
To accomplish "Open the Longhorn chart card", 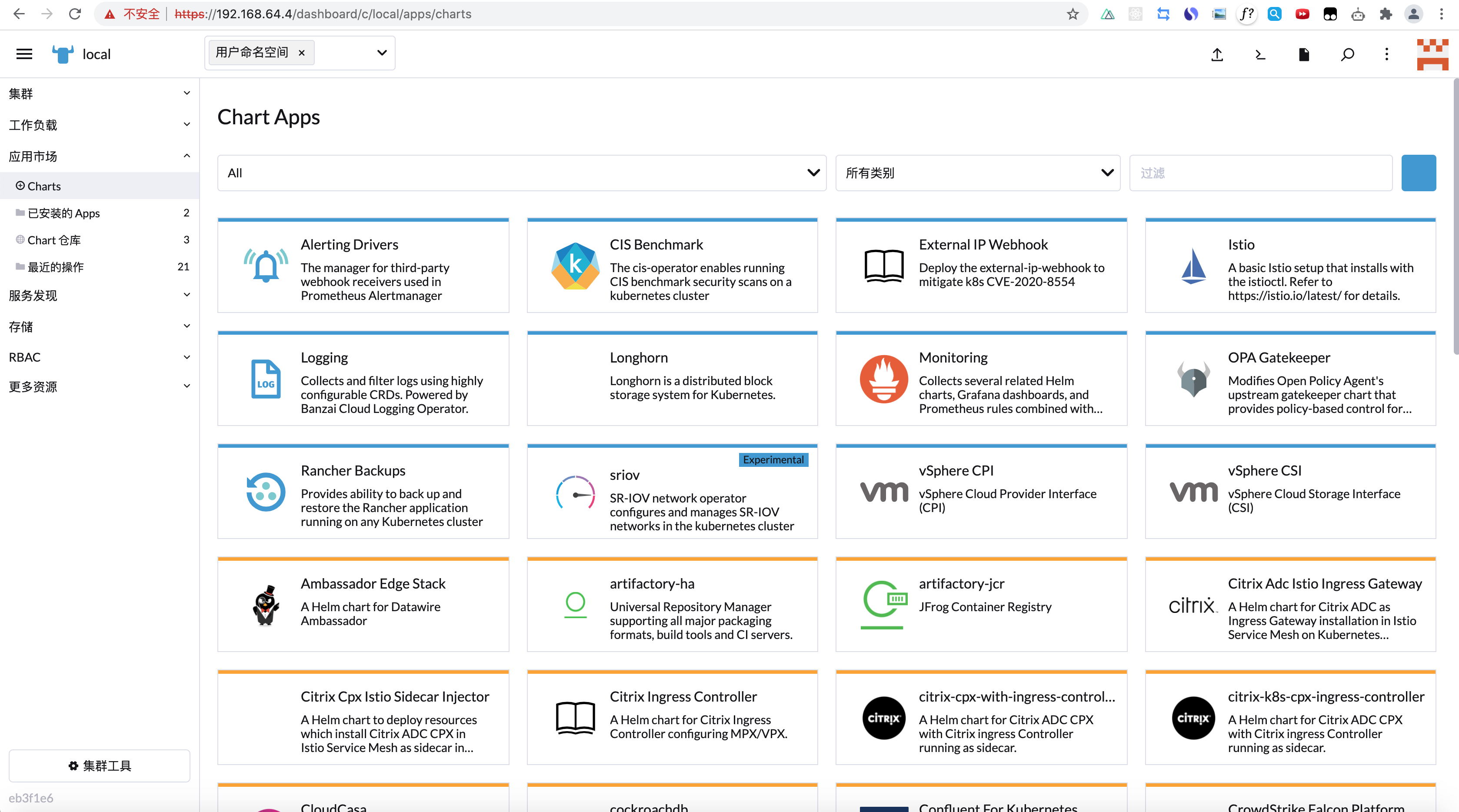I will [x=672, y=378].
